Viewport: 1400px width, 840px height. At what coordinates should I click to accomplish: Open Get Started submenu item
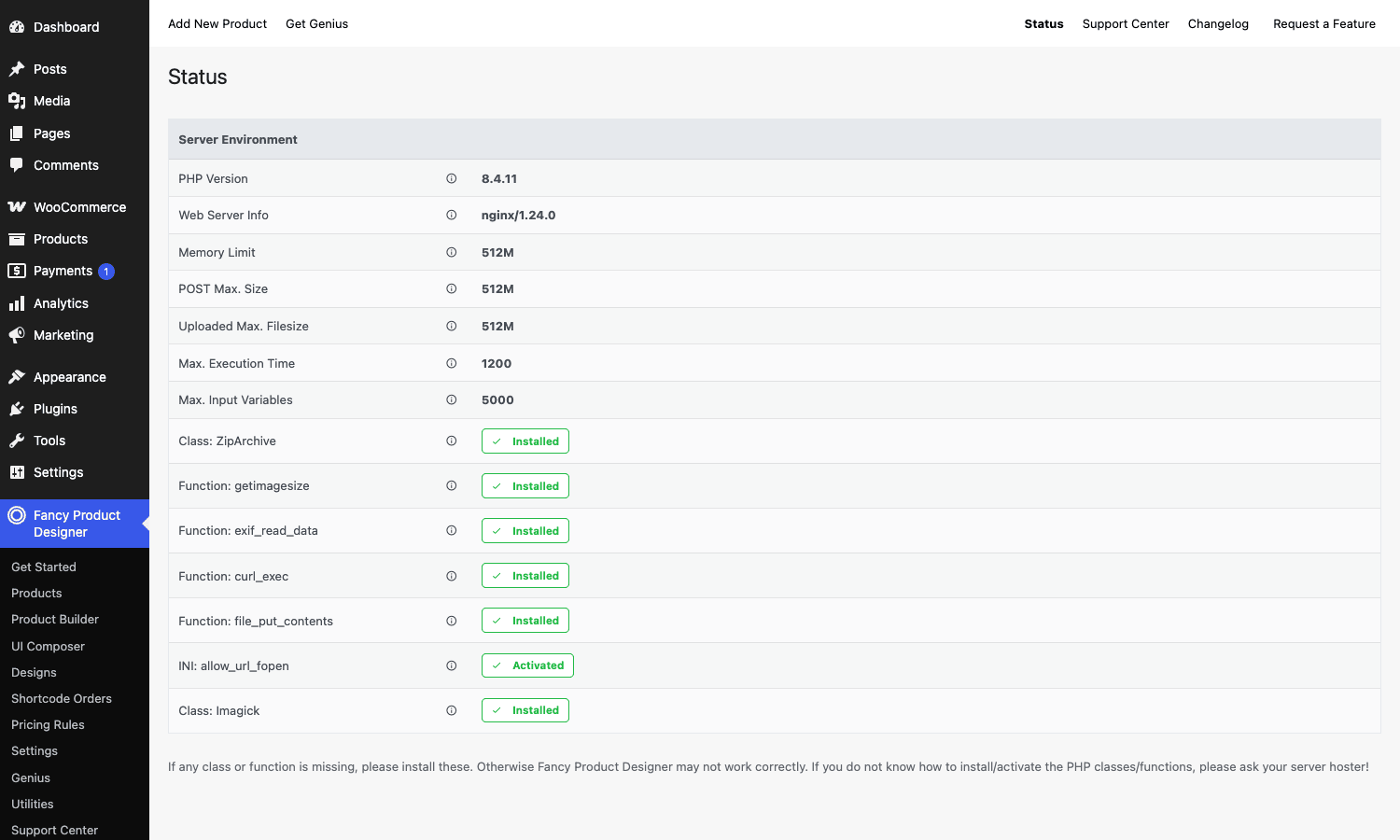[44, 567]
